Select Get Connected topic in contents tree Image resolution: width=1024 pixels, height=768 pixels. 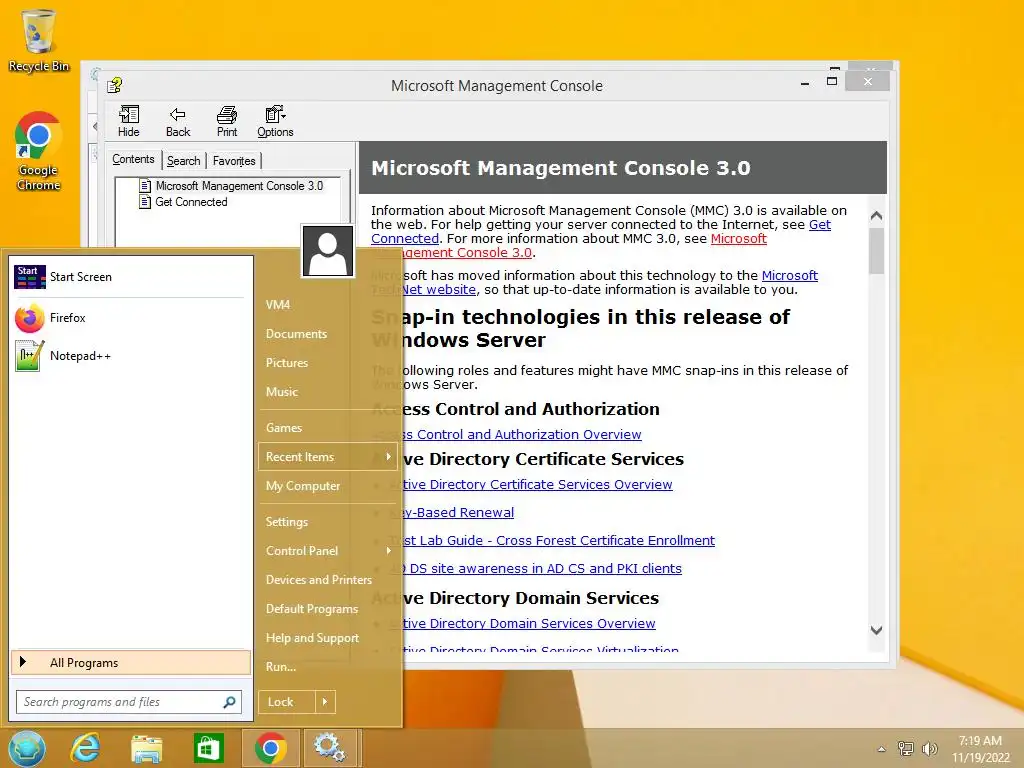click(191, 202)
